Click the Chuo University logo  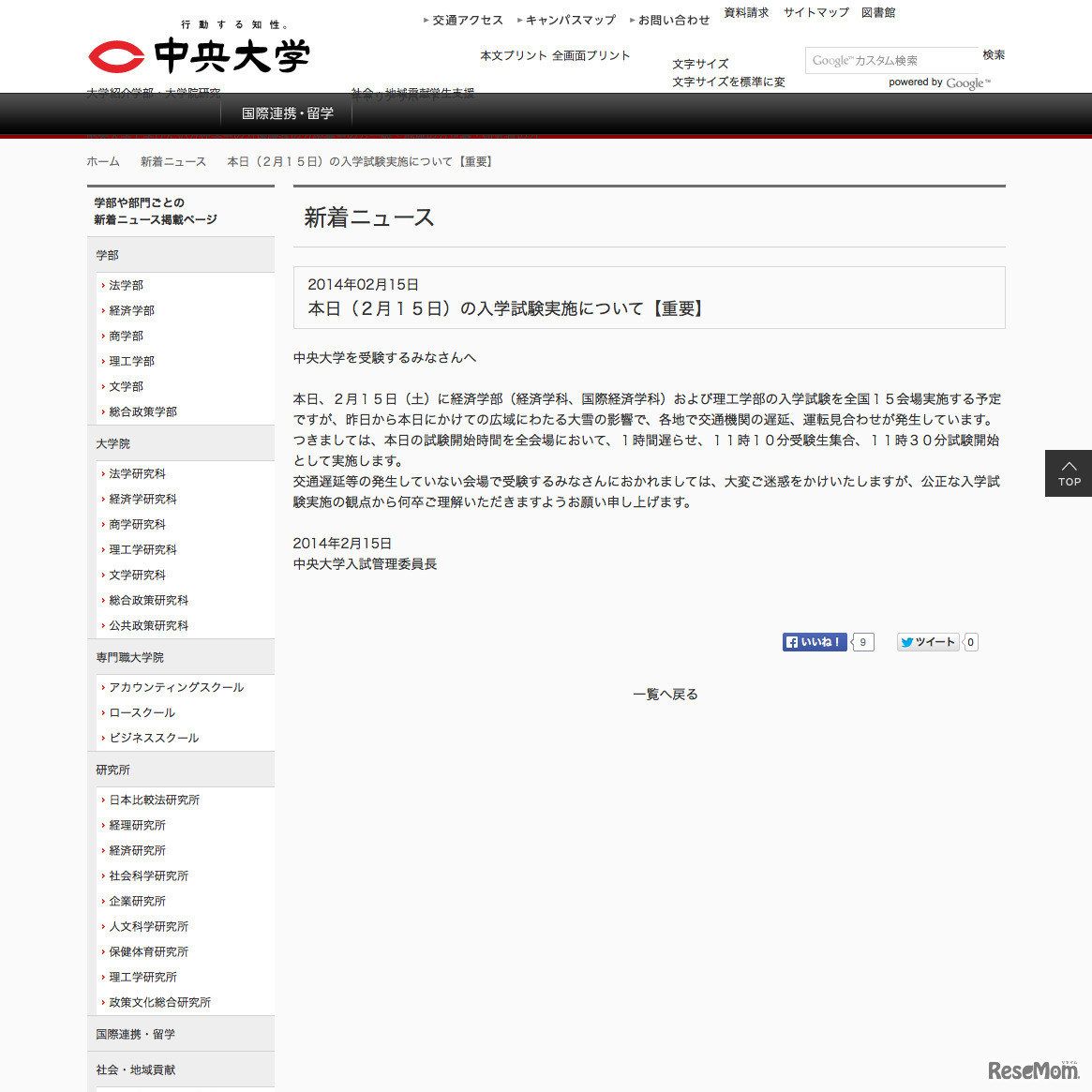click(197, 55)
